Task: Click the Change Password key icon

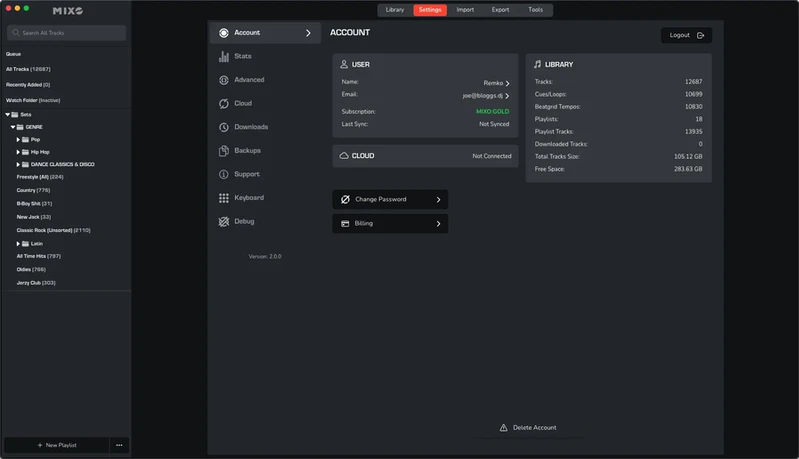Action: coord(345,199)
